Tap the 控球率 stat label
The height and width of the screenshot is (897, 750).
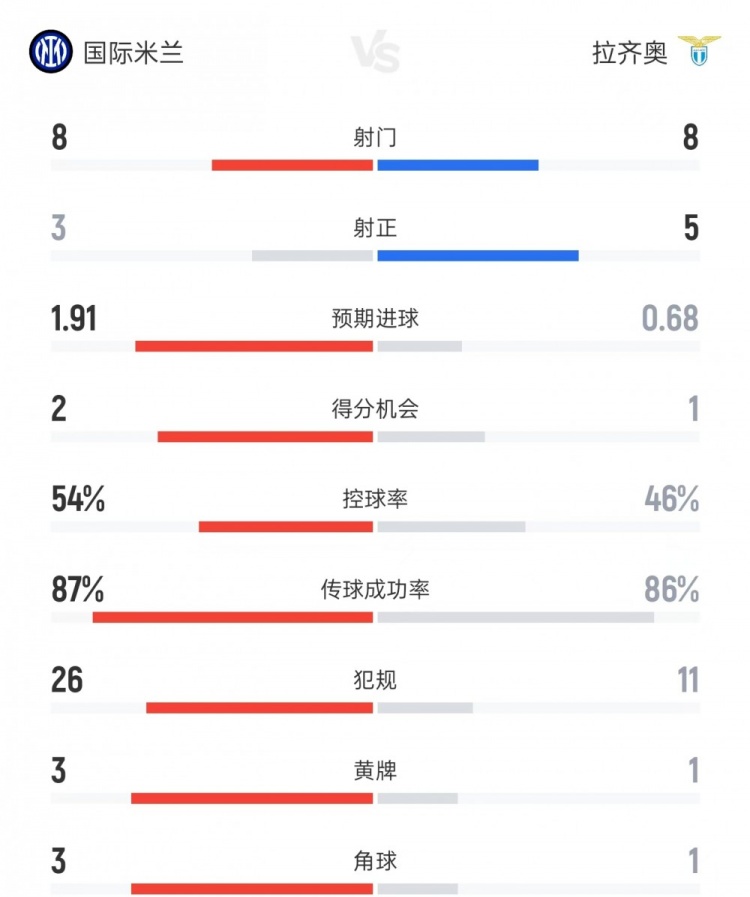click(375, 499)
